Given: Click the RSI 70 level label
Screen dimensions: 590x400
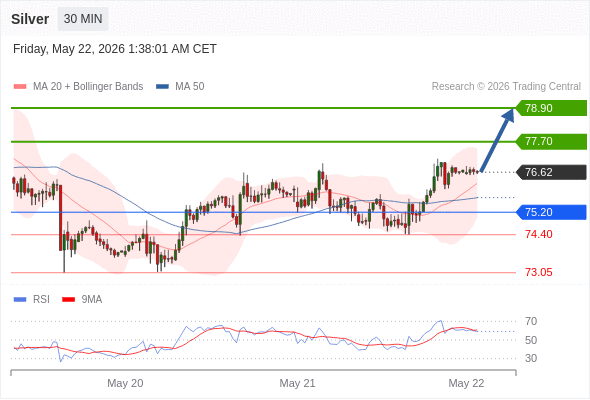Looking at the screenshot, I should 531,321.
